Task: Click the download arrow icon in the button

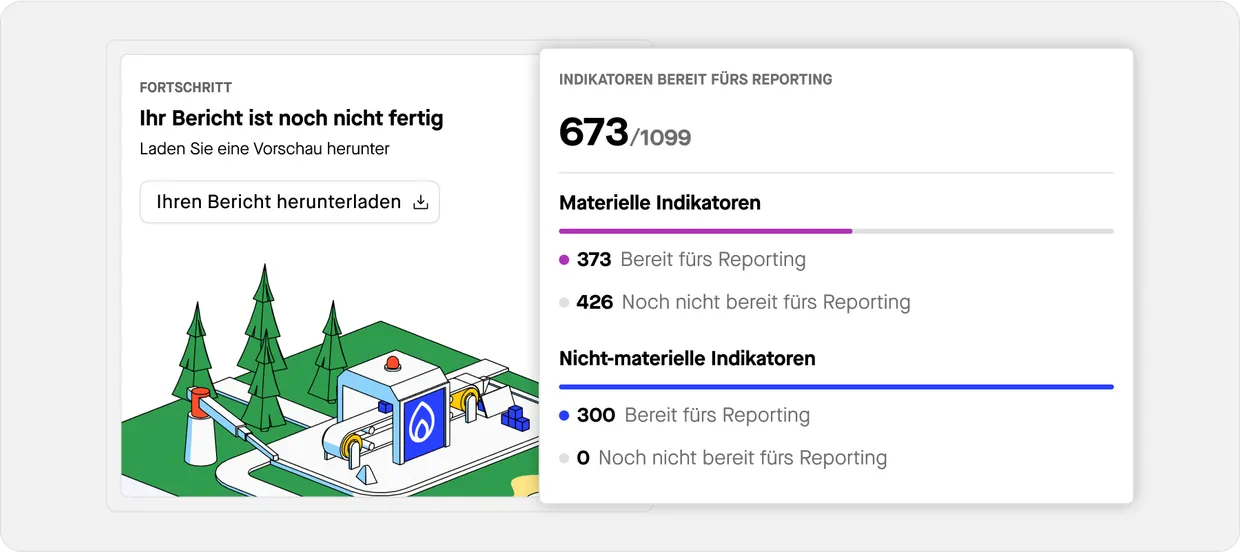Action: tap(421, 202)
